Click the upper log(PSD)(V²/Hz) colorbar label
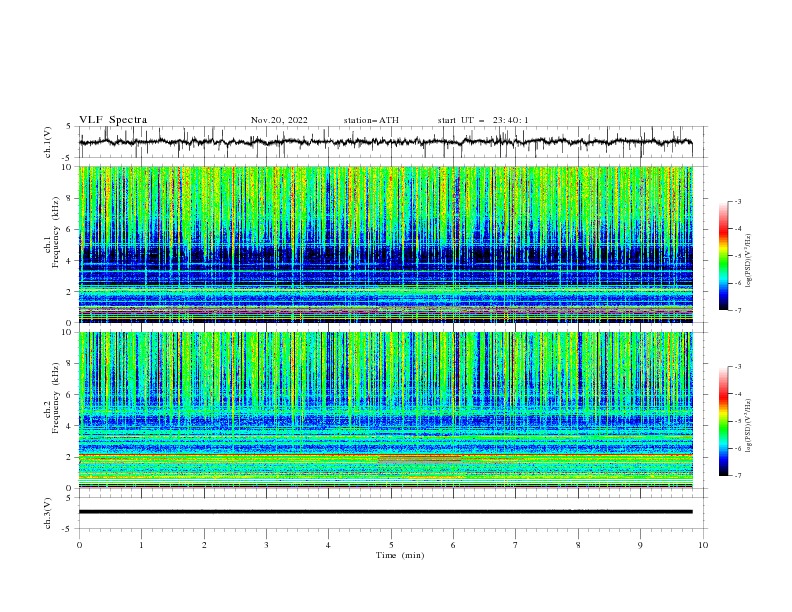The image size is (792, 612). (x=748, y=261)
